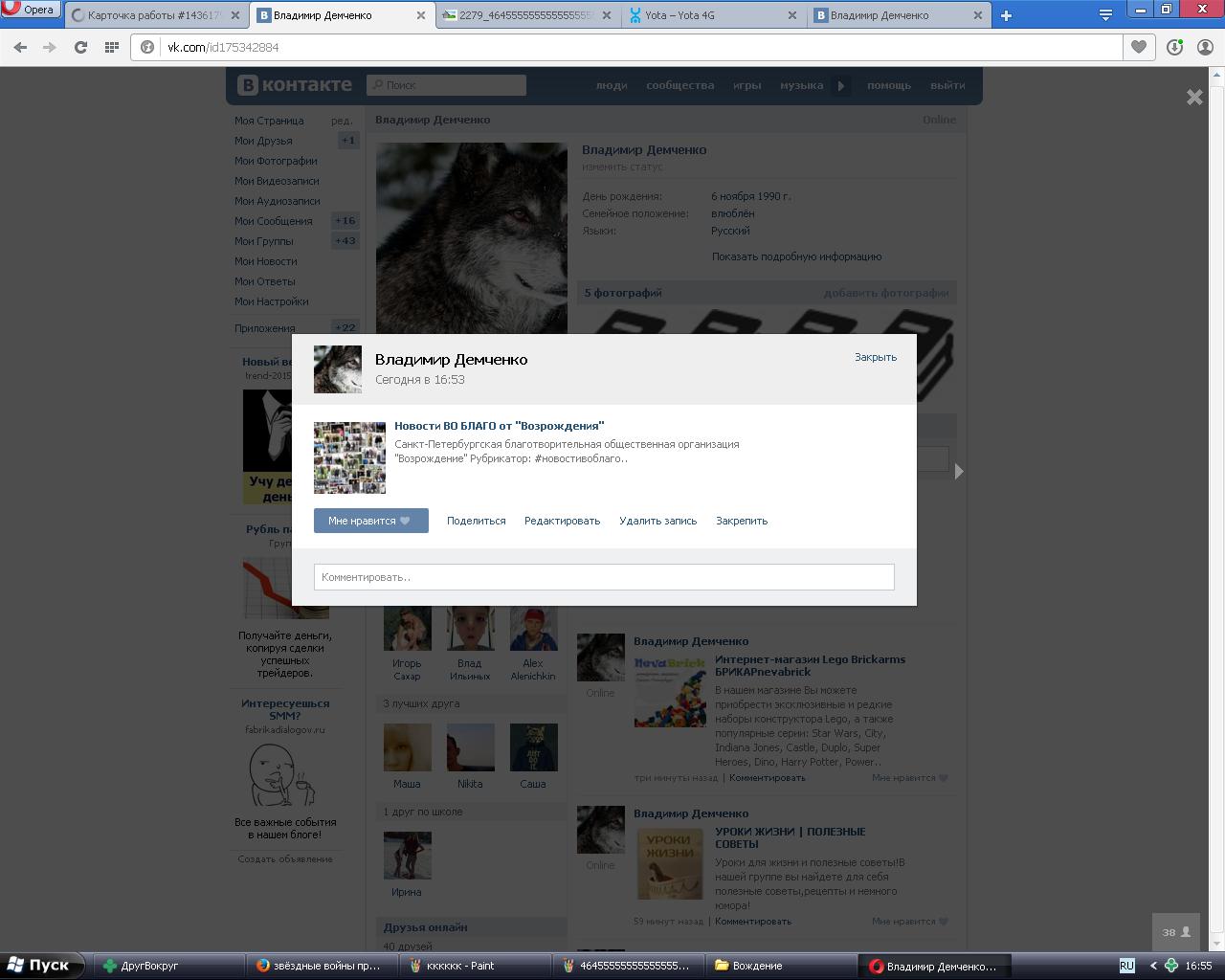Image resolution: width=1225 pixels, height=980 pixels.
Task: Switch to 'кккккк - Paint' taskbar item
Action: click(475, 966)
